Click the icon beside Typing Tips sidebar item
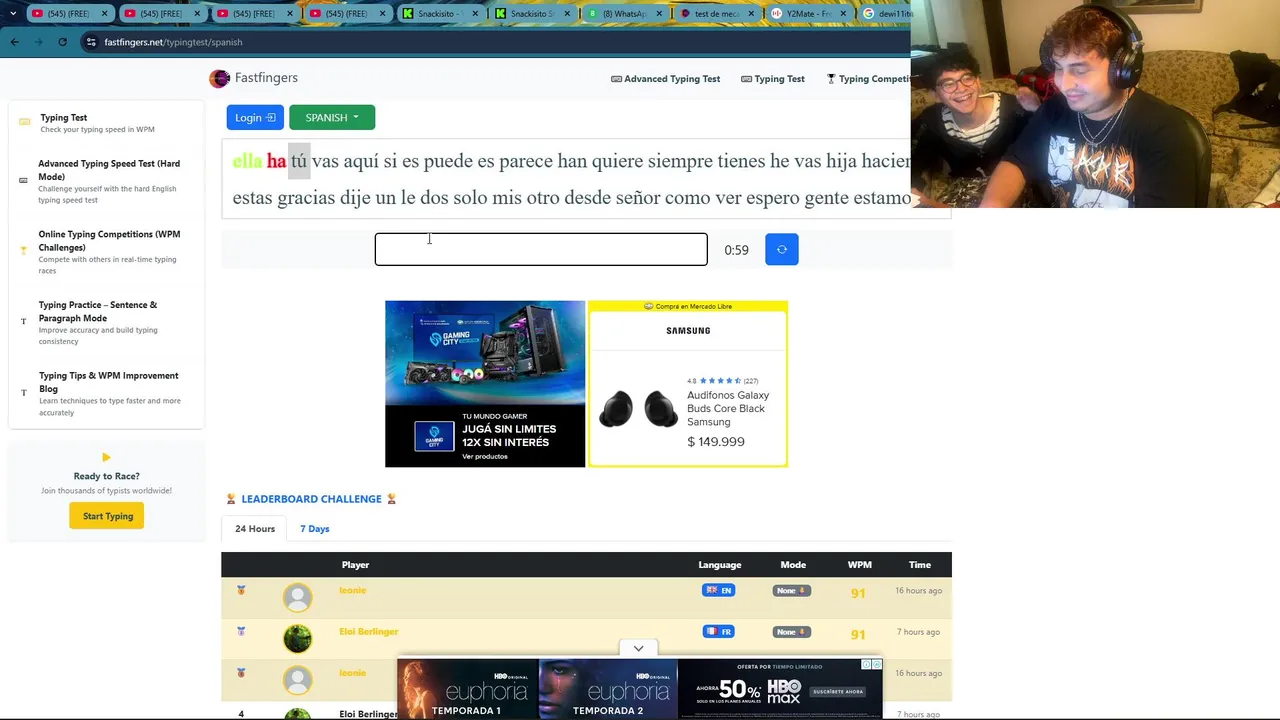The image size is (1280, 720). [x=23, y=392]
